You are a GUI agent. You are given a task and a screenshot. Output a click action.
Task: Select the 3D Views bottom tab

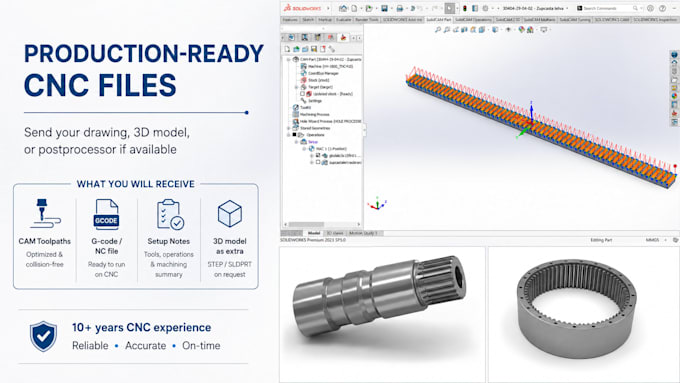click(x=334, y=233)
